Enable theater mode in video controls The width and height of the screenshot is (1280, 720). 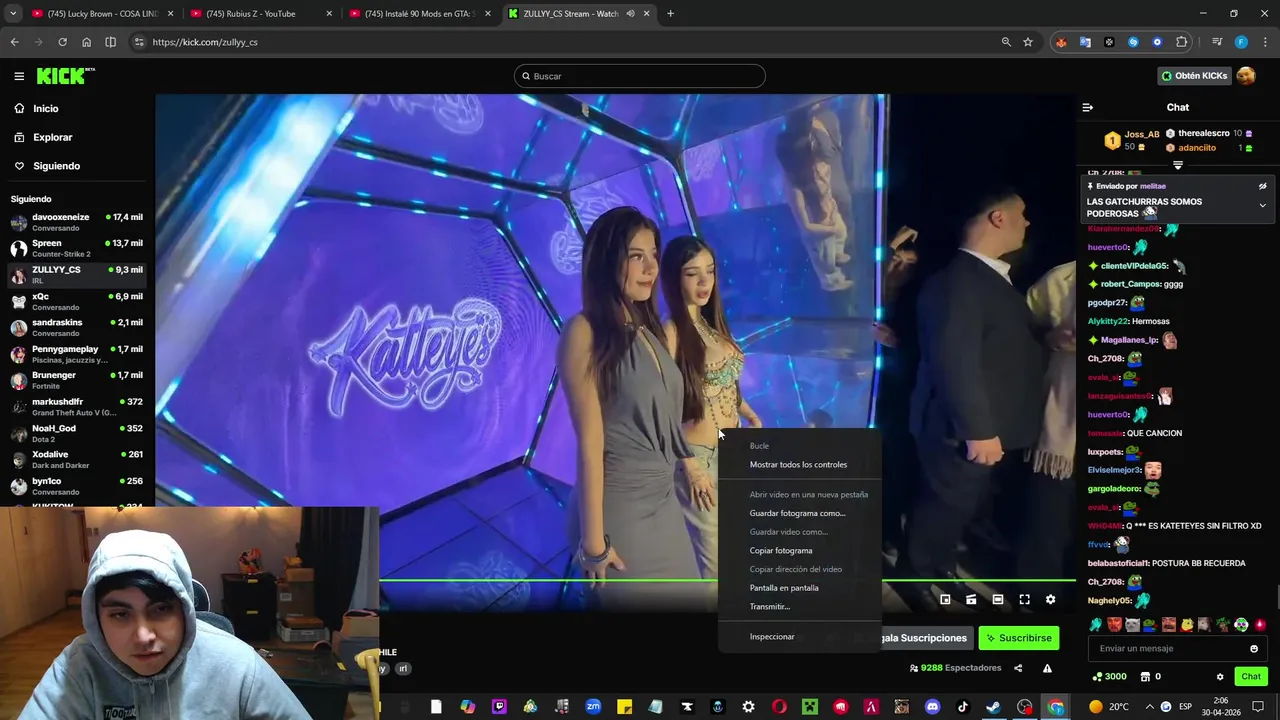[998, 599]
